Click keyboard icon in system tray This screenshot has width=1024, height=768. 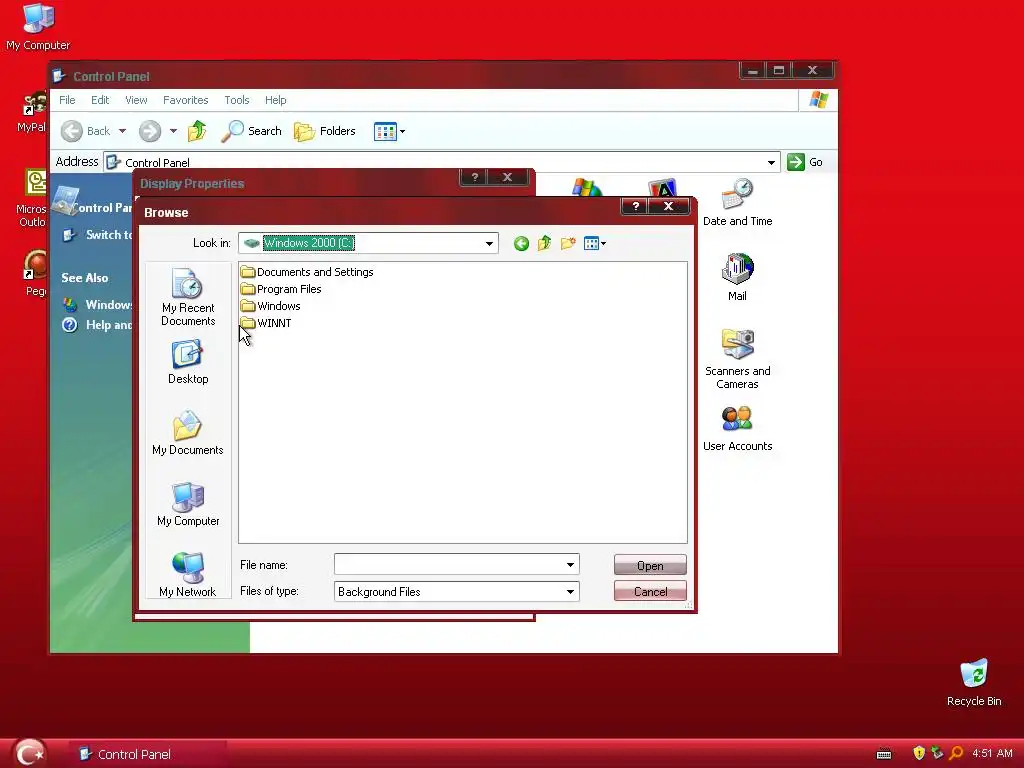tap(884, 754)
